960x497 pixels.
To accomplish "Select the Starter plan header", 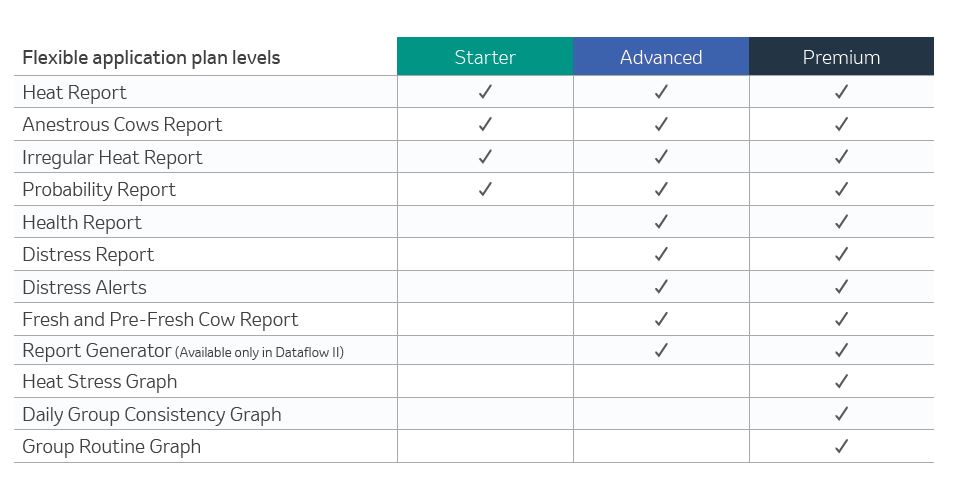I will pyautogui.click(x=485, y=56).
